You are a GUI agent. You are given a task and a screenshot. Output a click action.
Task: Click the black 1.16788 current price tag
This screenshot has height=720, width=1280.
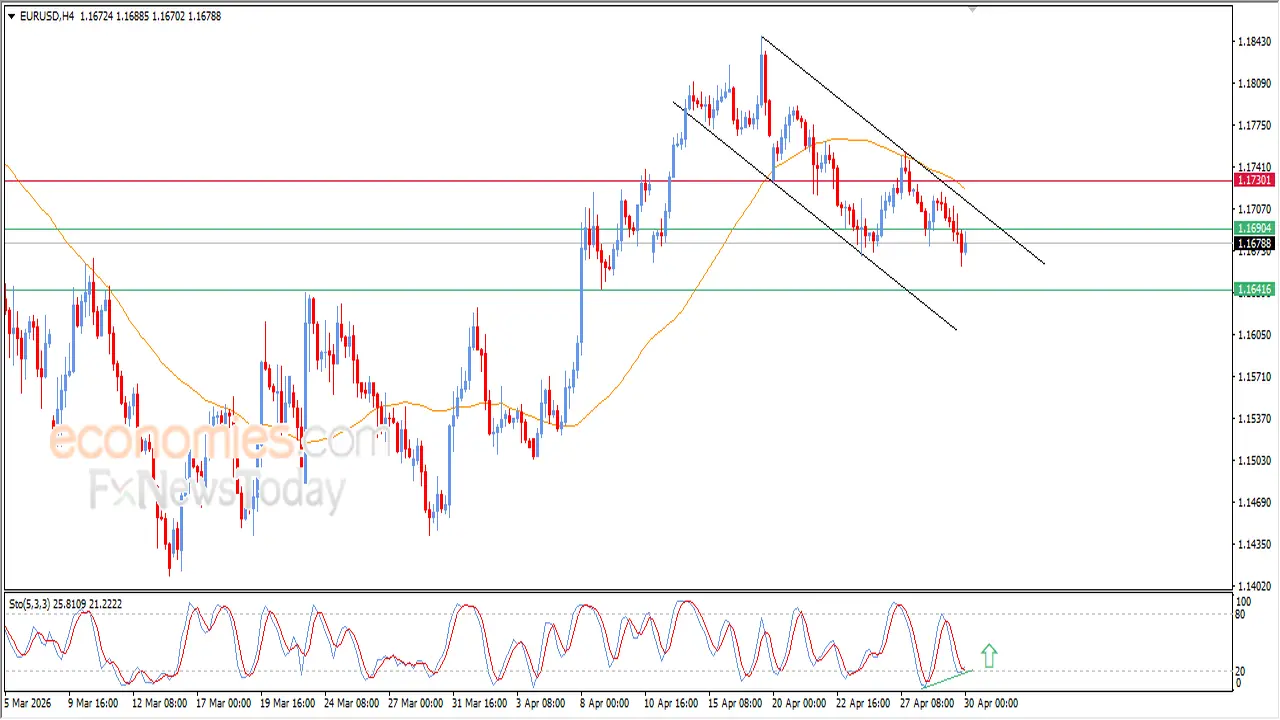[x=1254, y=243]
